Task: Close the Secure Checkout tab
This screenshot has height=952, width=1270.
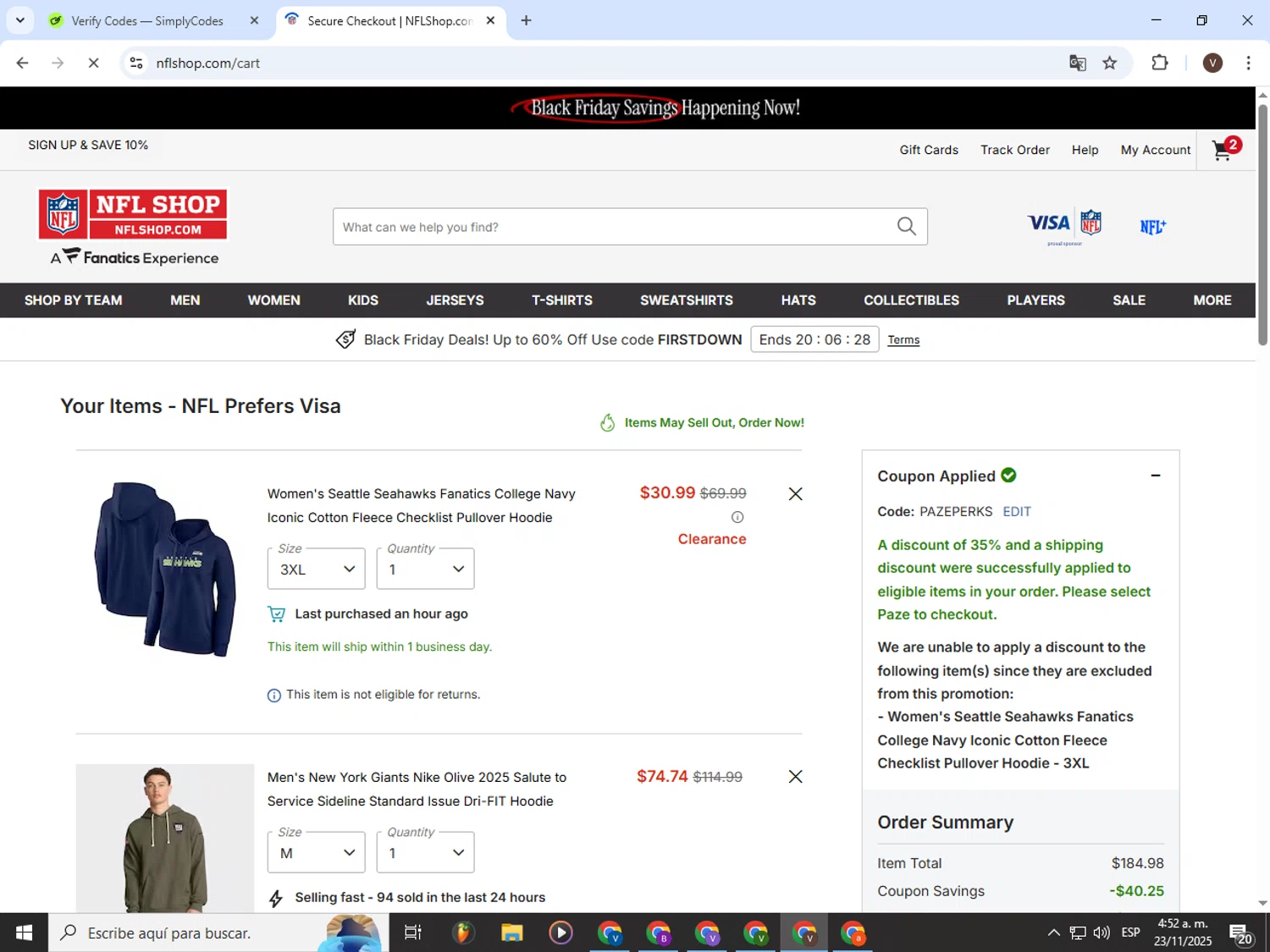Action: tap(490, 20)
